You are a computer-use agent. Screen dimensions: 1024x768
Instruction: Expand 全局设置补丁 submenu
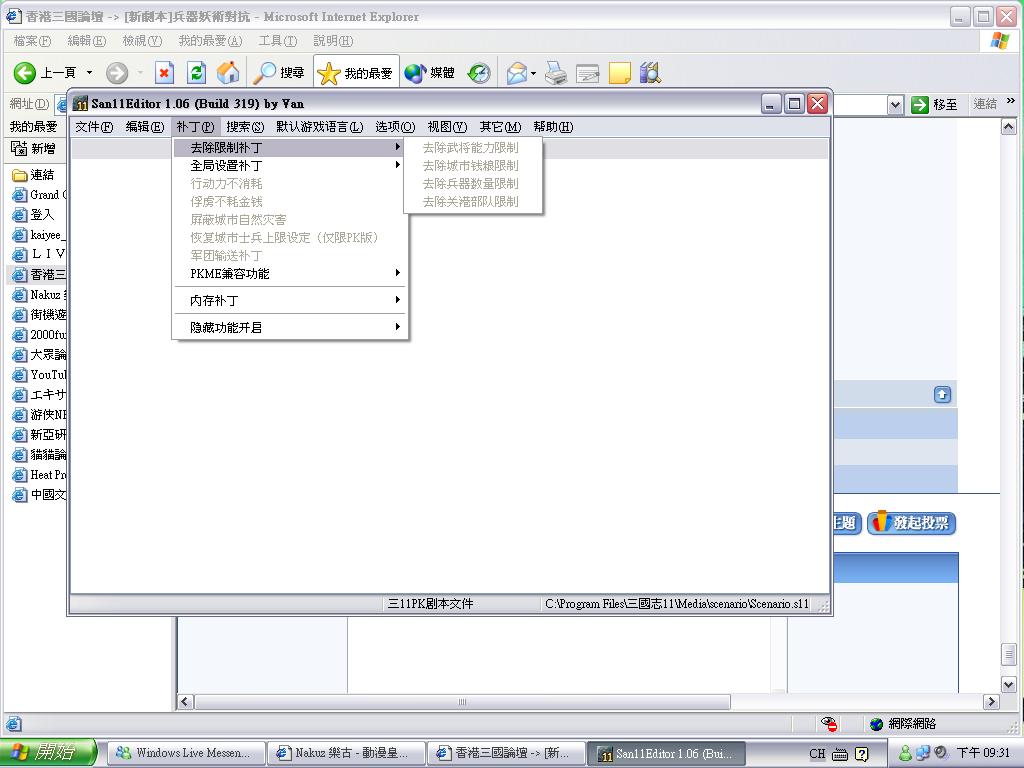pyautogui.click(x=290, y=166)
